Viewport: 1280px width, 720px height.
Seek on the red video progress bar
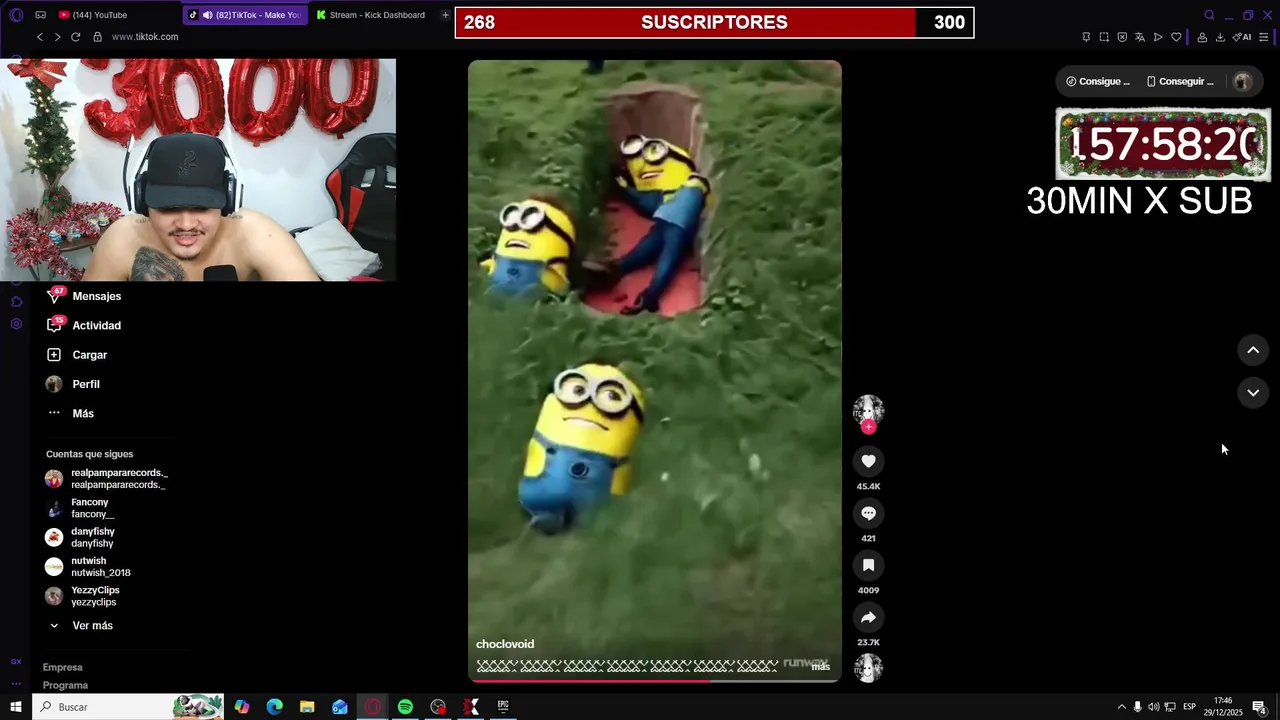pyautogui.click(x=655, y=681)
